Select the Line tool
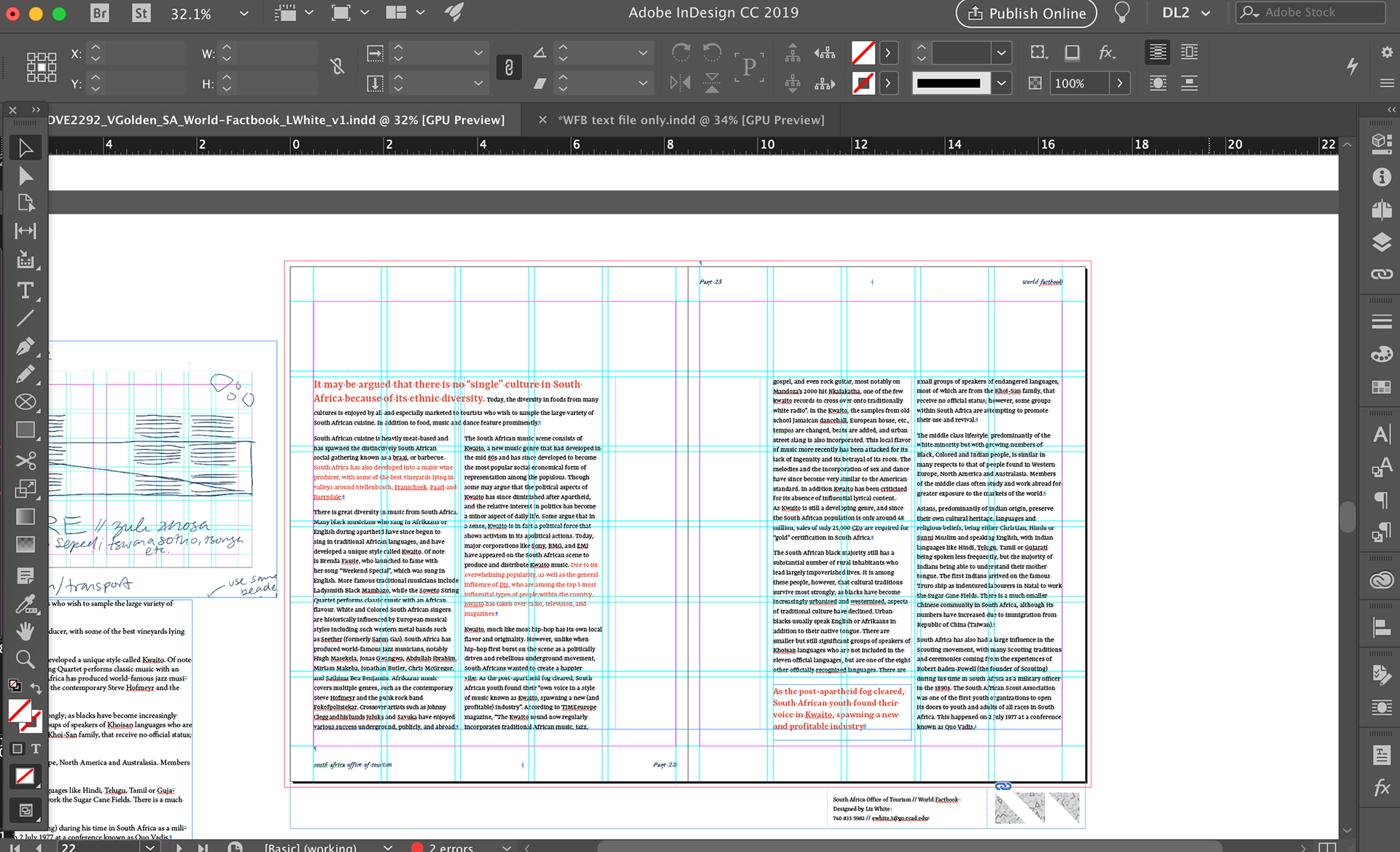 [25, 318]
